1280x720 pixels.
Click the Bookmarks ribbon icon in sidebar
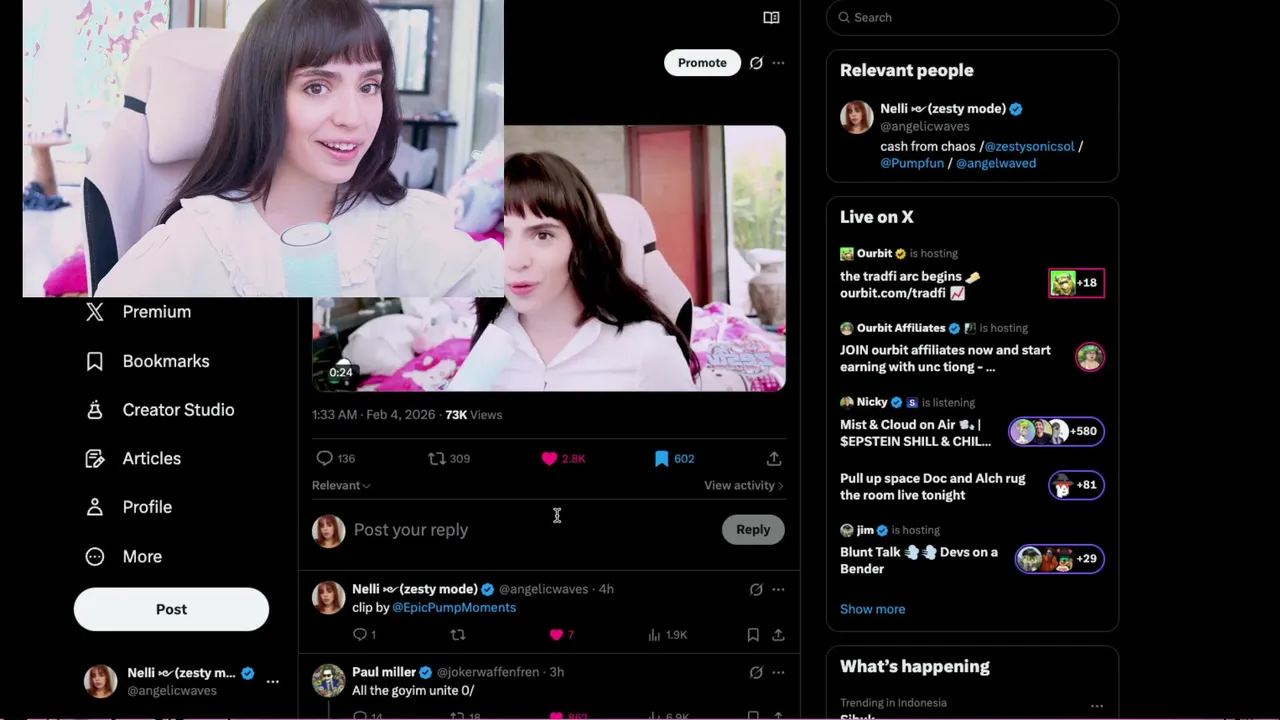pos(95,361)
